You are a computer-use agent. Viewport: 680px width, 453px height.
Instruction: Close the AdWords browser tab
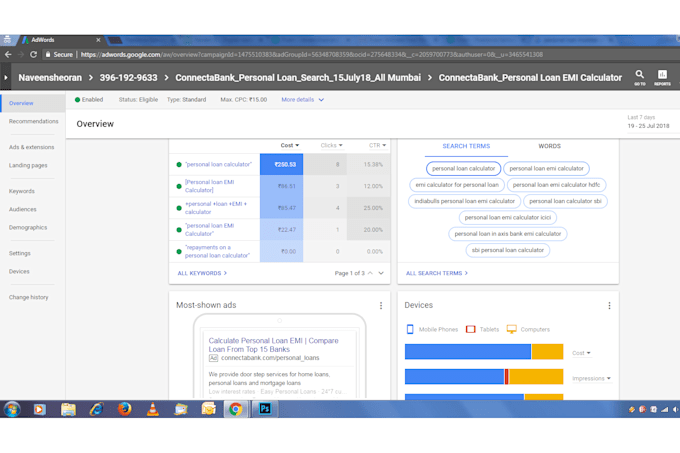(98, 40)
